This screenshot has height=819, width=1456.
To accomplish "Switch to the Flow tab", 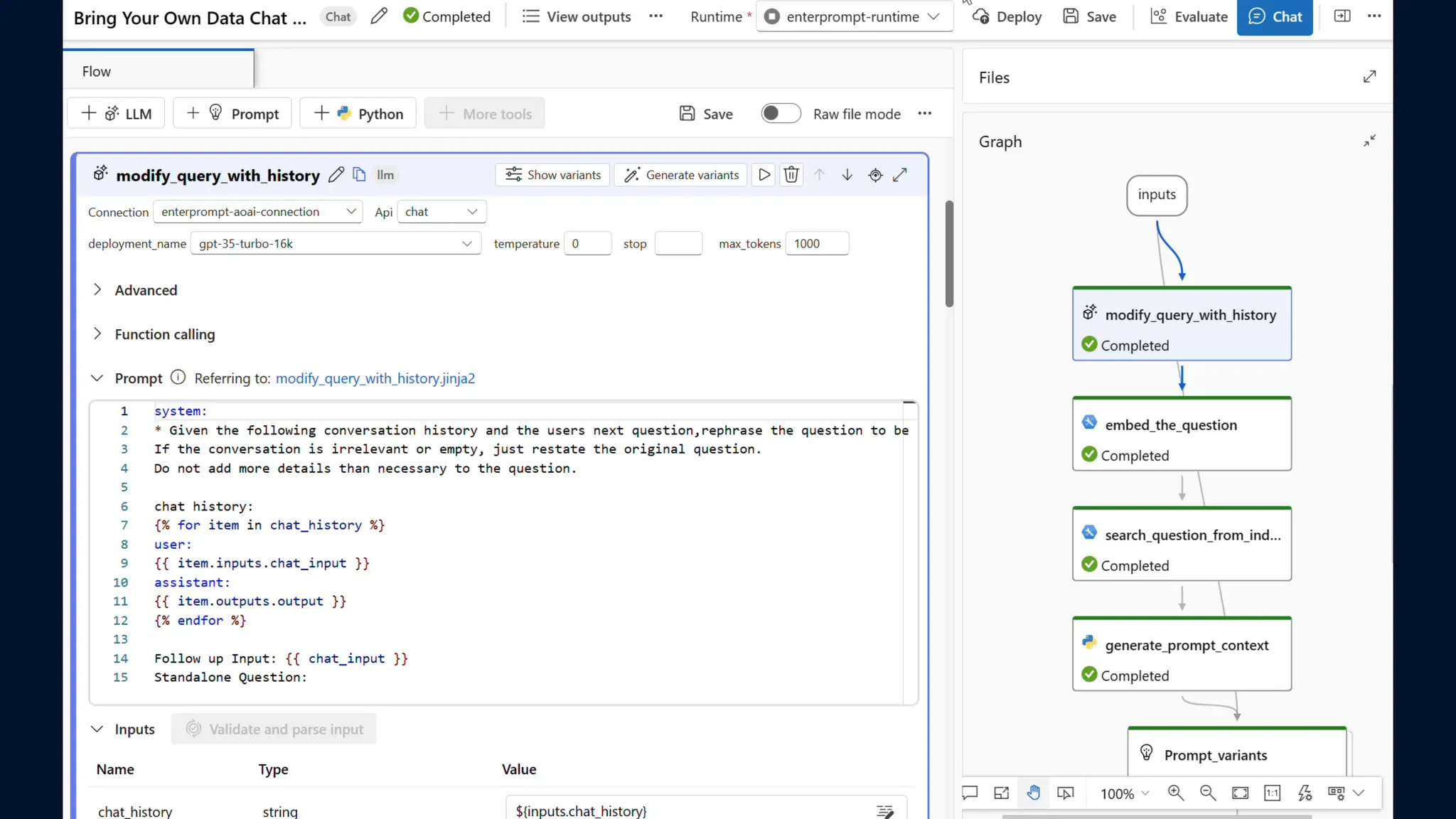I will 96,71.
